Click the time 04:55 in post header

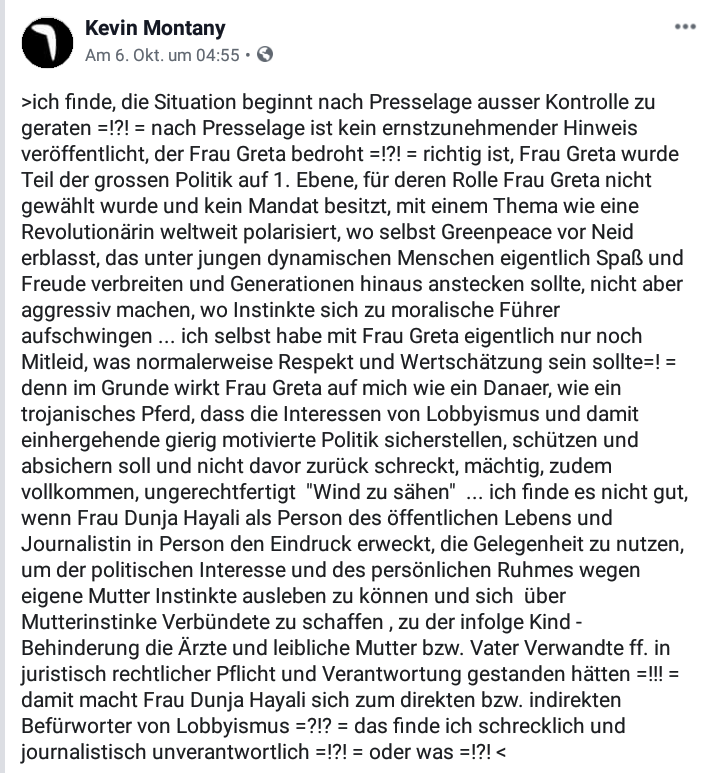click(217, 55)
